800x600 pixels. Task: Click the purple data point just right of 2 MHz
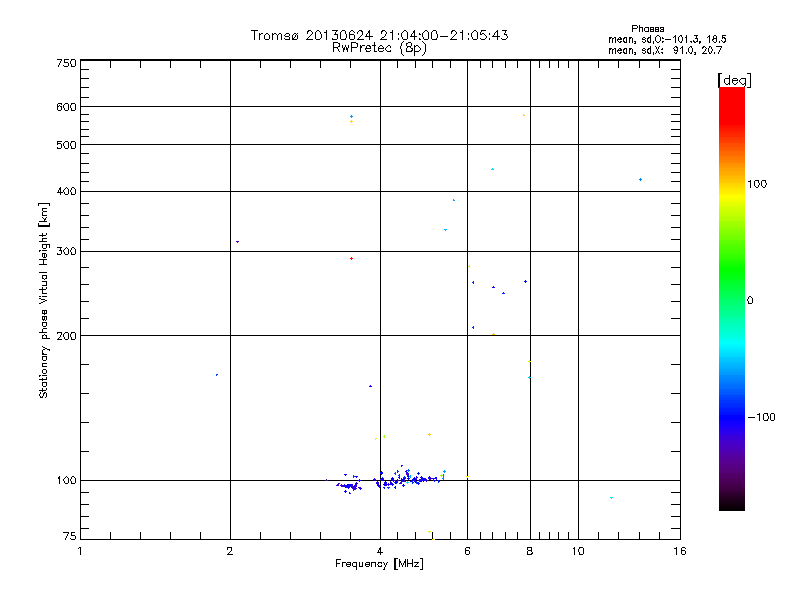238,242
